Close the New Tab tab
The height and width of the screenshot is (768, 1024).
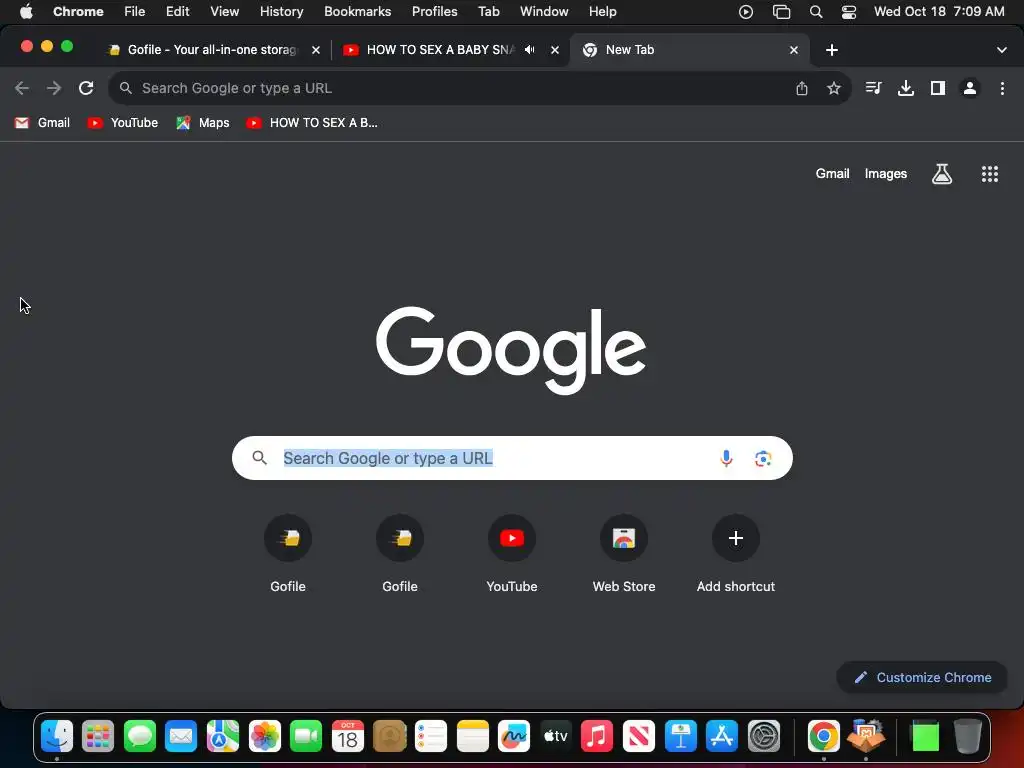(x=794, y=50)
